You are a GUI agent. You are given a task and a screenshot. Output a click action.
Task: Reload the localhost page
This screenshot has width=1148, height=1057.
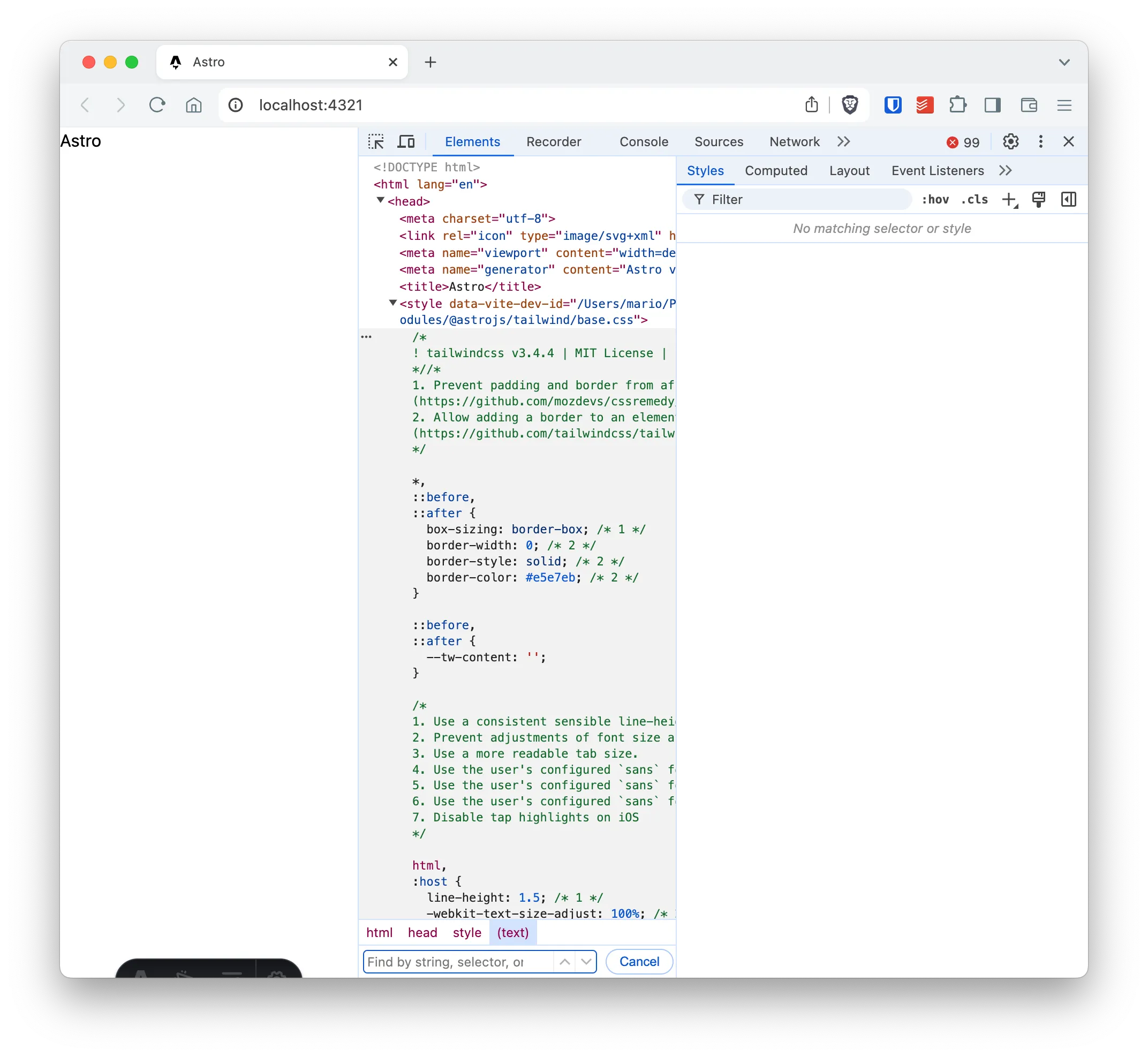[x=157, y=105]
